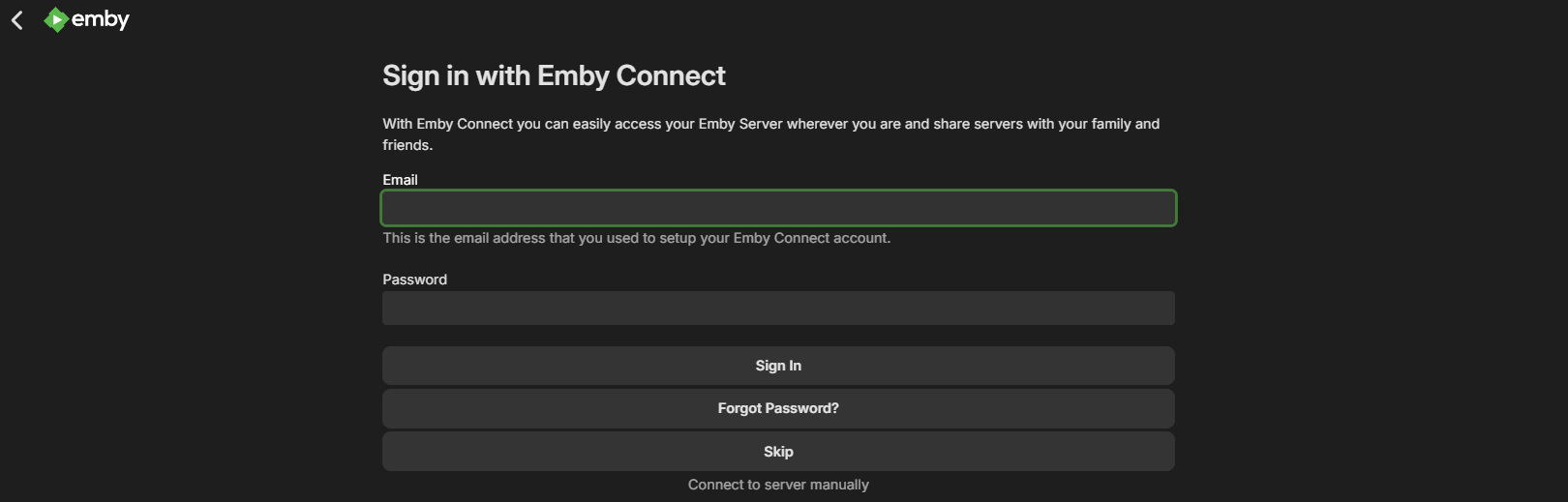The width and height of the screenshot is (1568, 502).
Task: Click the Email field label
Action: pos(400,180)
